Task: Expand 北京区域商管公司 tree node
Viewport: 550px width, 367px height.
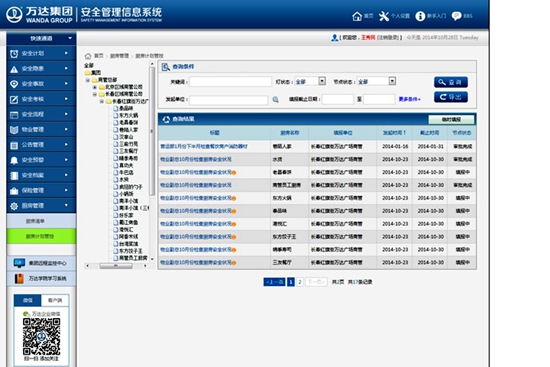Action: pyautogui.click(x=95, y=87)
